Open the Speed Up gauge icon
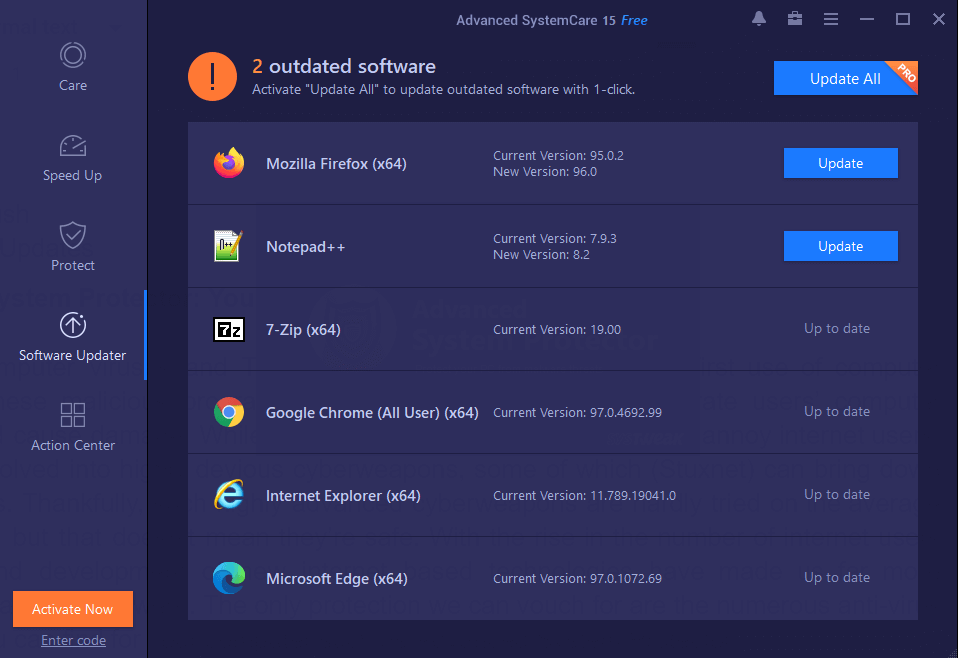 pyautogui.click(x=73, y=145)
